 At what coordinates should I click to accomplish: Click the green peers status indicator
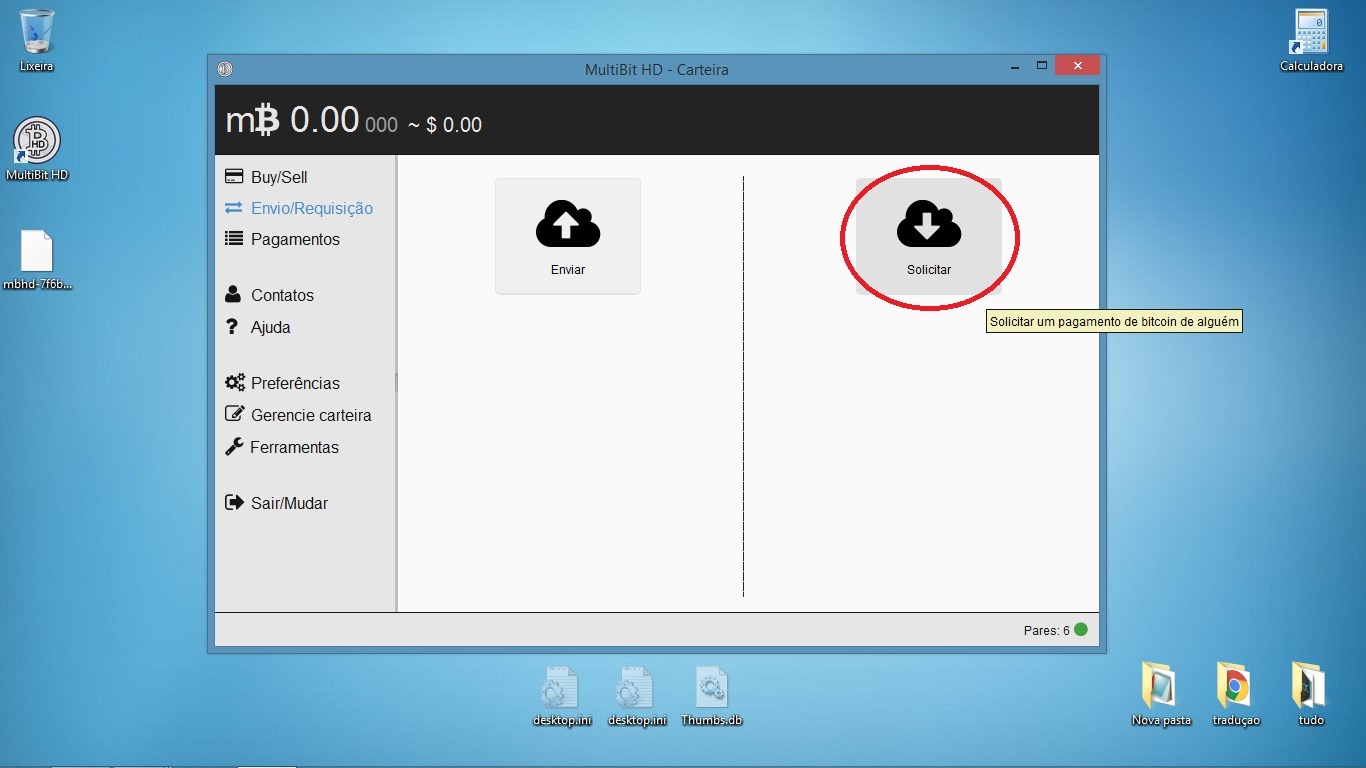click(x=1080, y=630)
